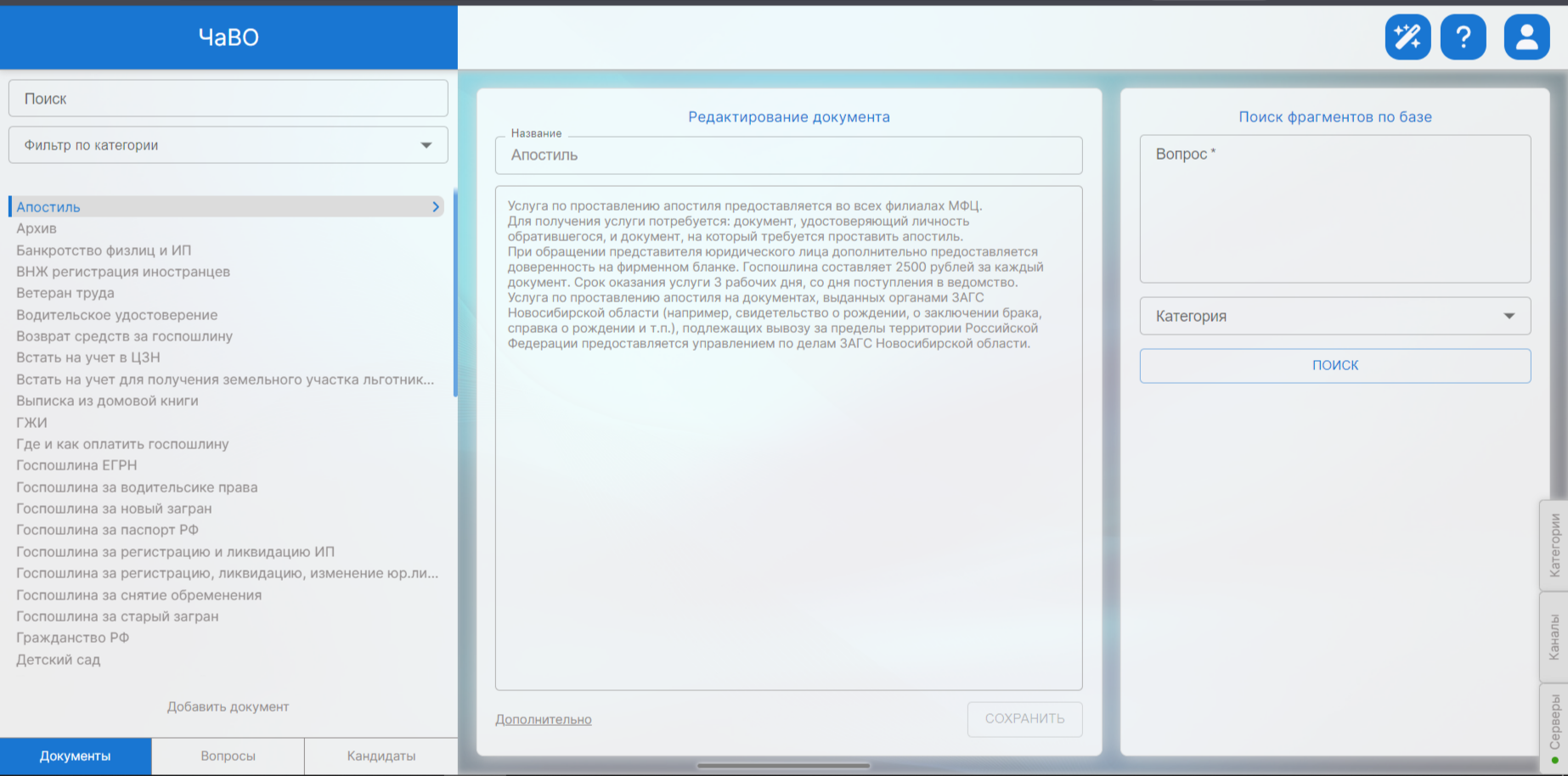Switch to the Вопросы tab
The image size is (1568, 776).
click(228, 756)
